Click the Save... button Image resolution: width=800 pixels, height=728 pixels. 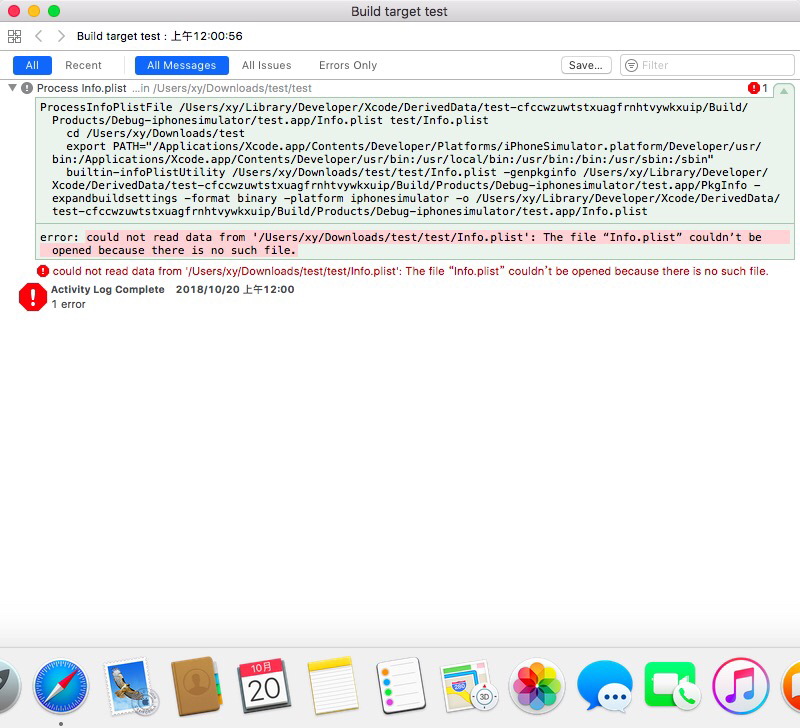coord(586,65)
